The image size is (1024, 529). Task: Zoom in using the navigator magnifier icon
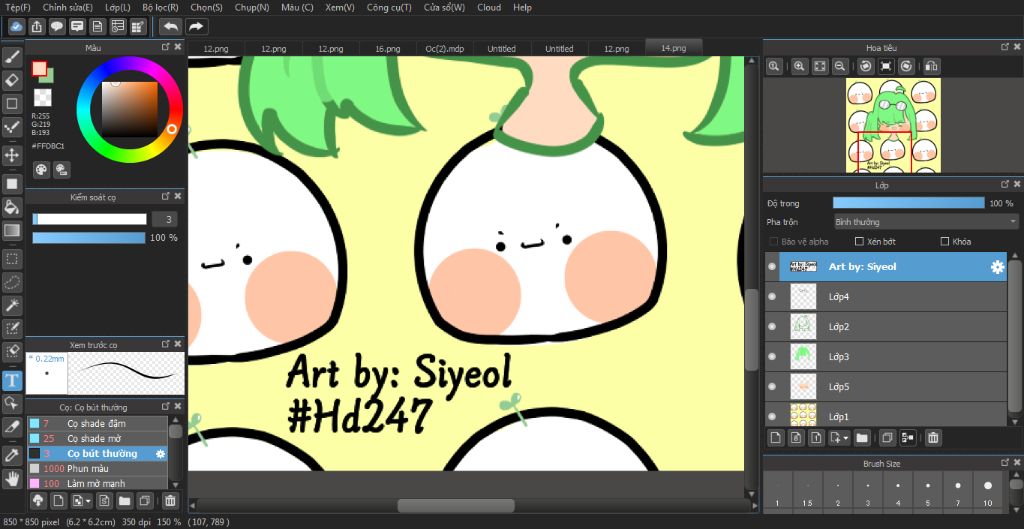coord(799,66)
